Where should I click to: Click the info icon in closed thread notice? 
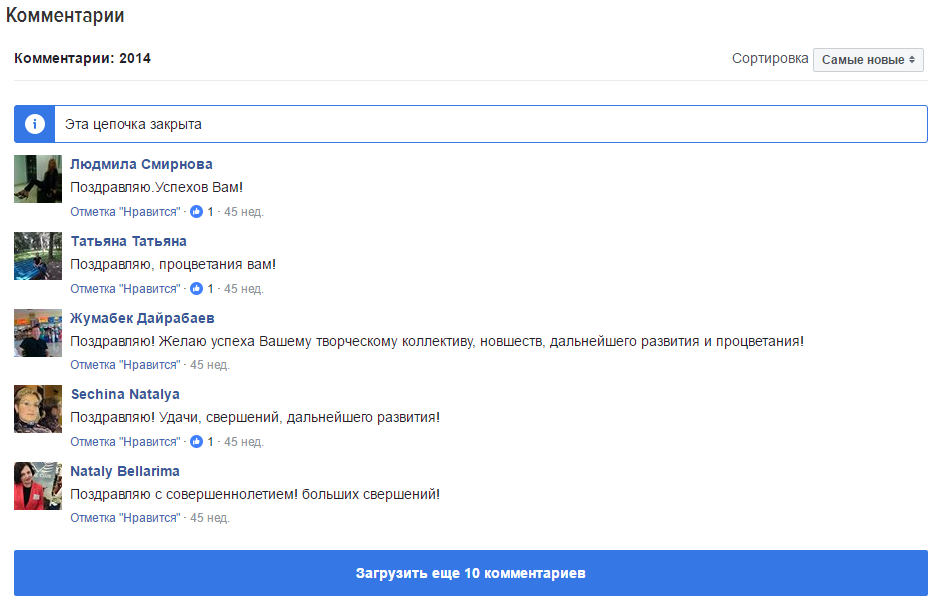pos(35,124)
